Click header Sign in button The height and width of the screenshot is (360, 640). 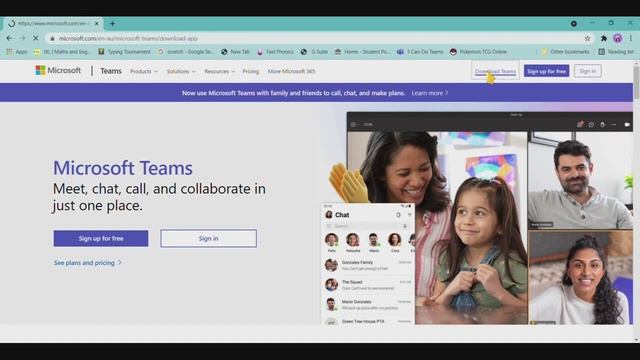588,71
